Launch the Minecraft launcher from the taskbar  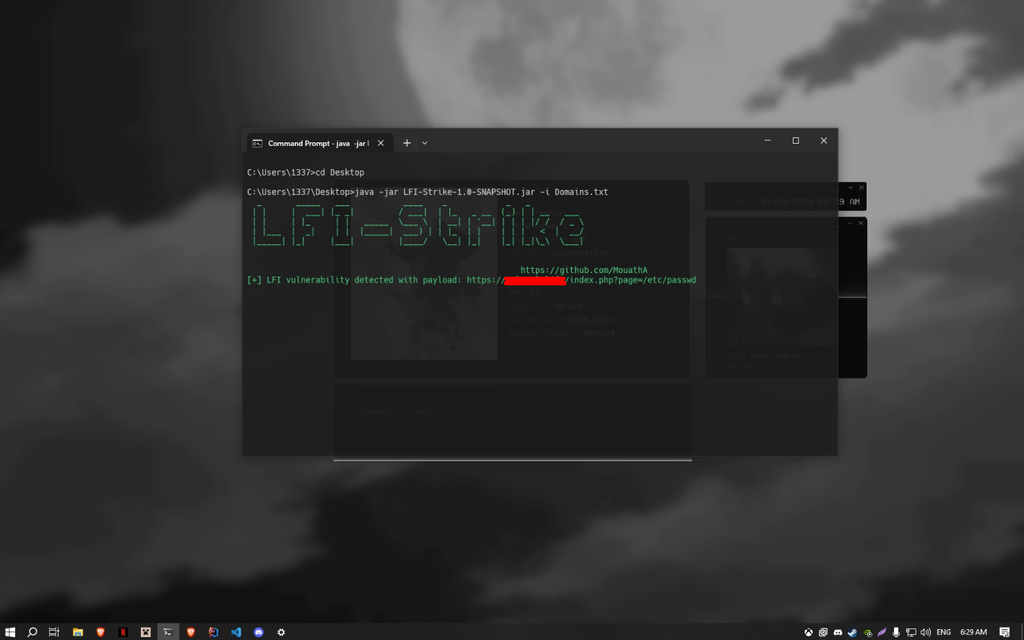click(144, 632)
